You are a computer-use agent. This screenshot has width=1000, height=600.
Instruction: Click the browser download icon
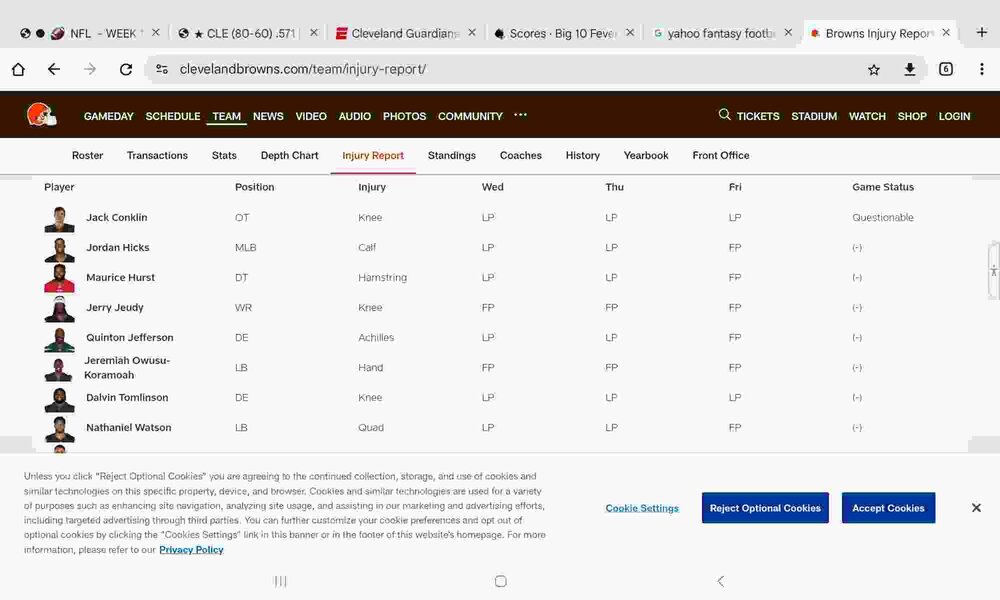(x=909, y=70)
